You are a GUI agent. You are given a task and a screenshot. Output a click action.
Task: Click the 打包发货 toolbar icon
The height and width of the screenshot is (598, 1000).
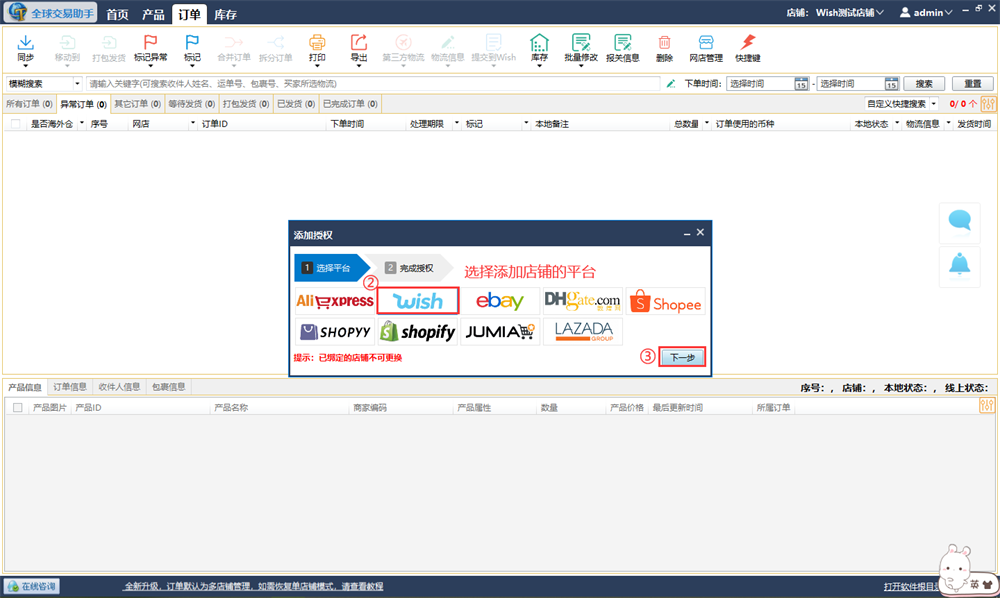pos(109,43)
